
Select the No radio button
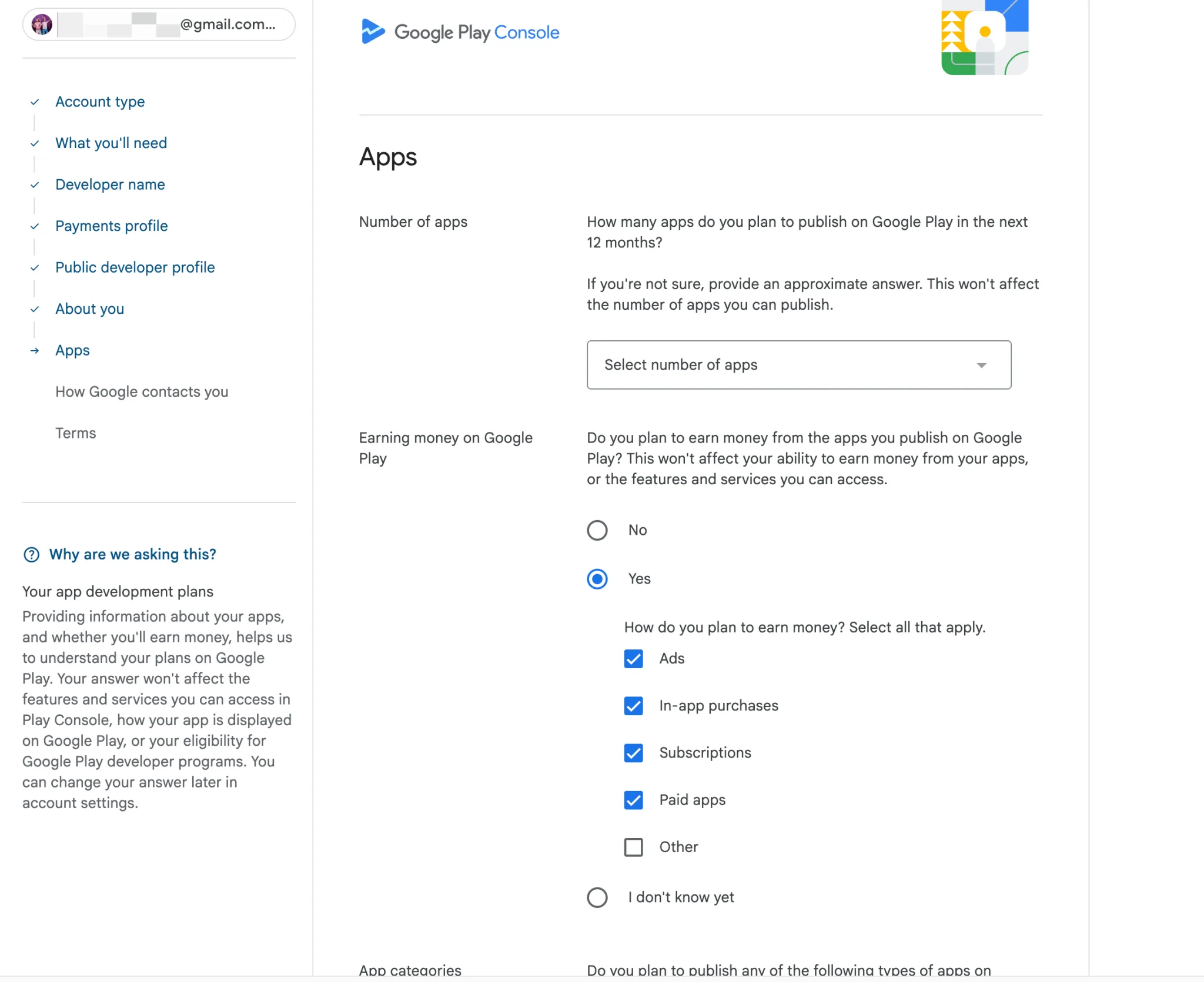597,530
